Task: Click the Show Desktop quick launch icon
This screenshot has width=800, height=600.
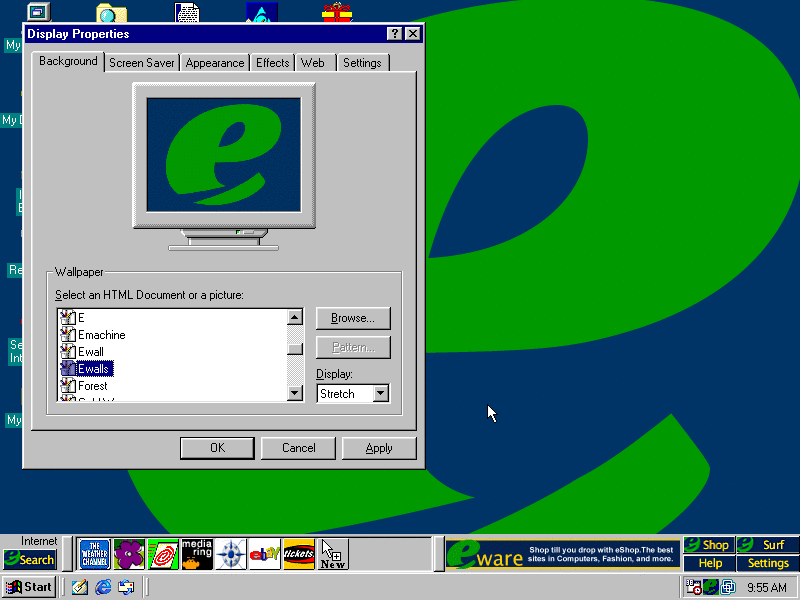Action: tap(80, 587)
